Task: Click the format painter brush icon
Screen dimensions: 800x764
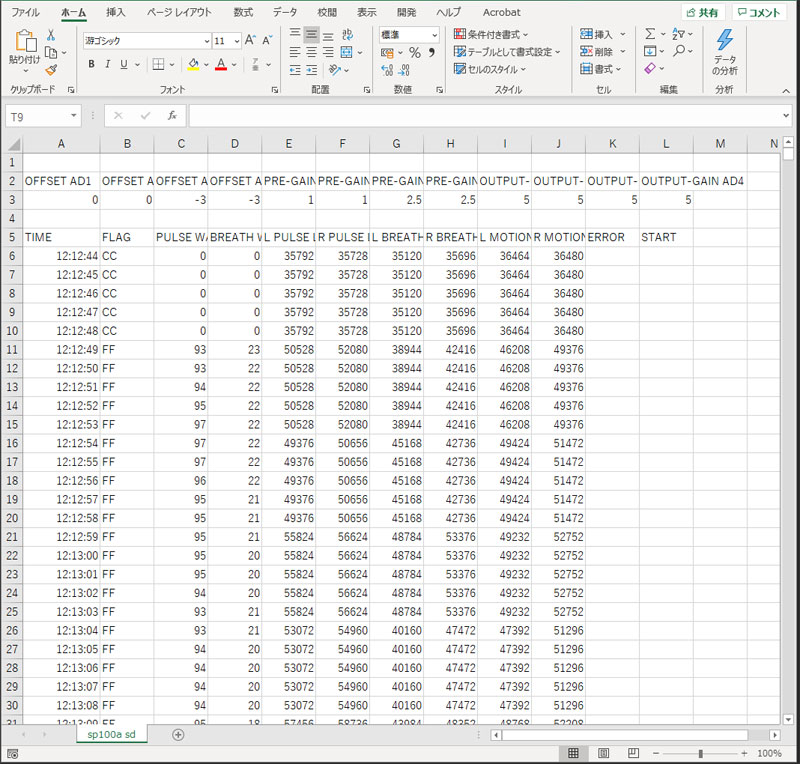Action: (x=51, y=70)
